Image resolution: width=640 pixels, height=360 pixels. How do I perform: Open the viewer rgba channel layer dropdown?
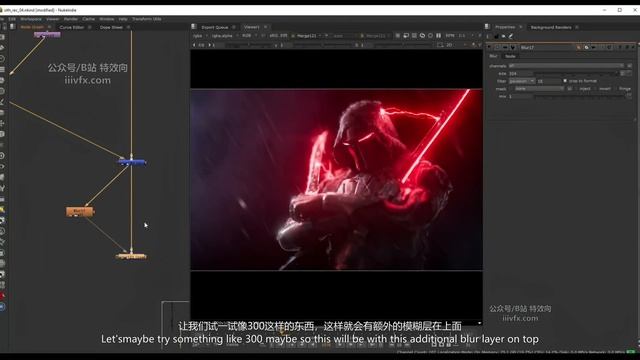pos(199,36)
